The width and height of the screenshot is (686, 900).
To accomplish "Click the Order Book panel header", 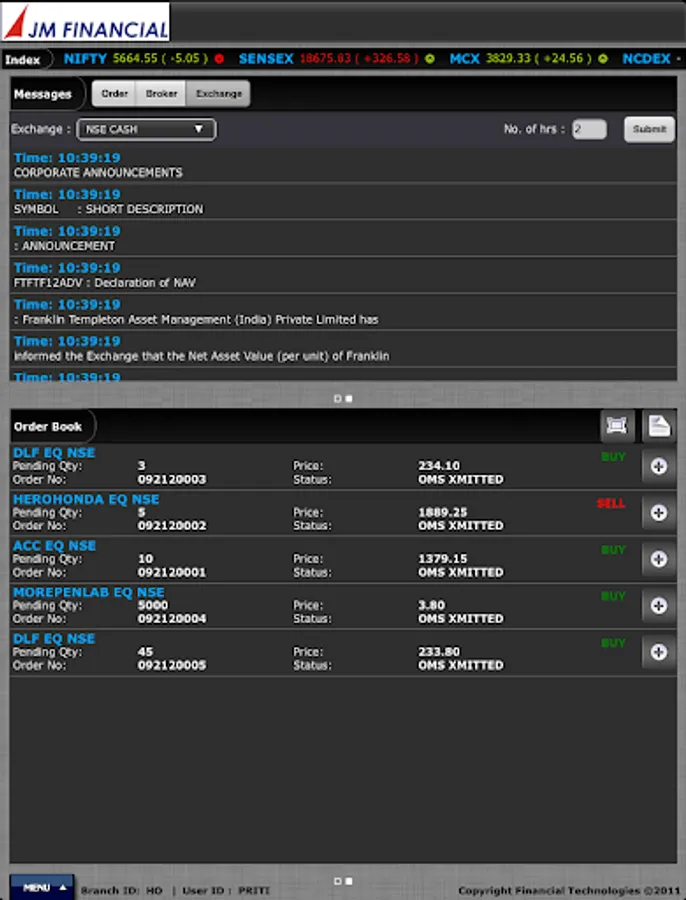I will (x=48, y=426).
